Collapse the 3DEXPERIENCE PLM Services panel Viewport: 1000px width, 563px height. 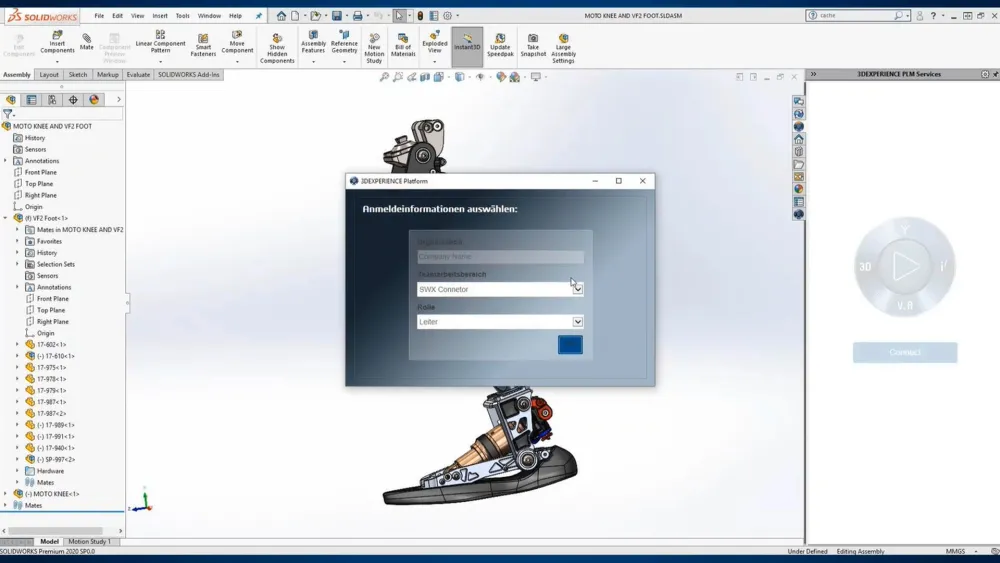[x=813, y=74]
